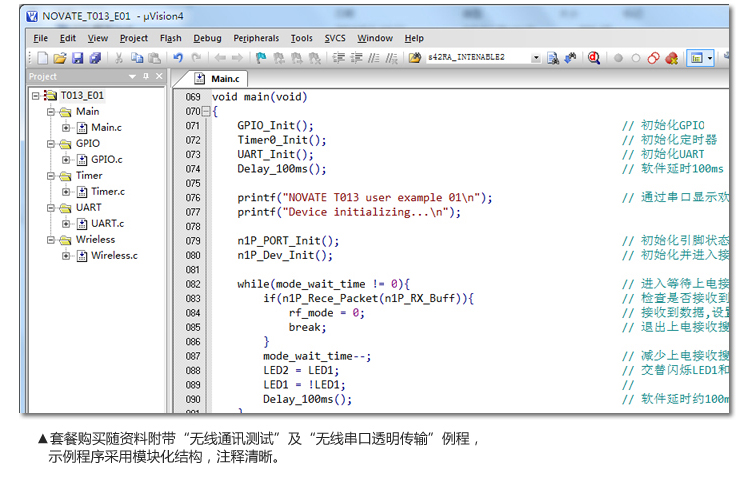The image size is (750, 478).
Task: Click the Cut icon
Action: click(x=119, y=58)
